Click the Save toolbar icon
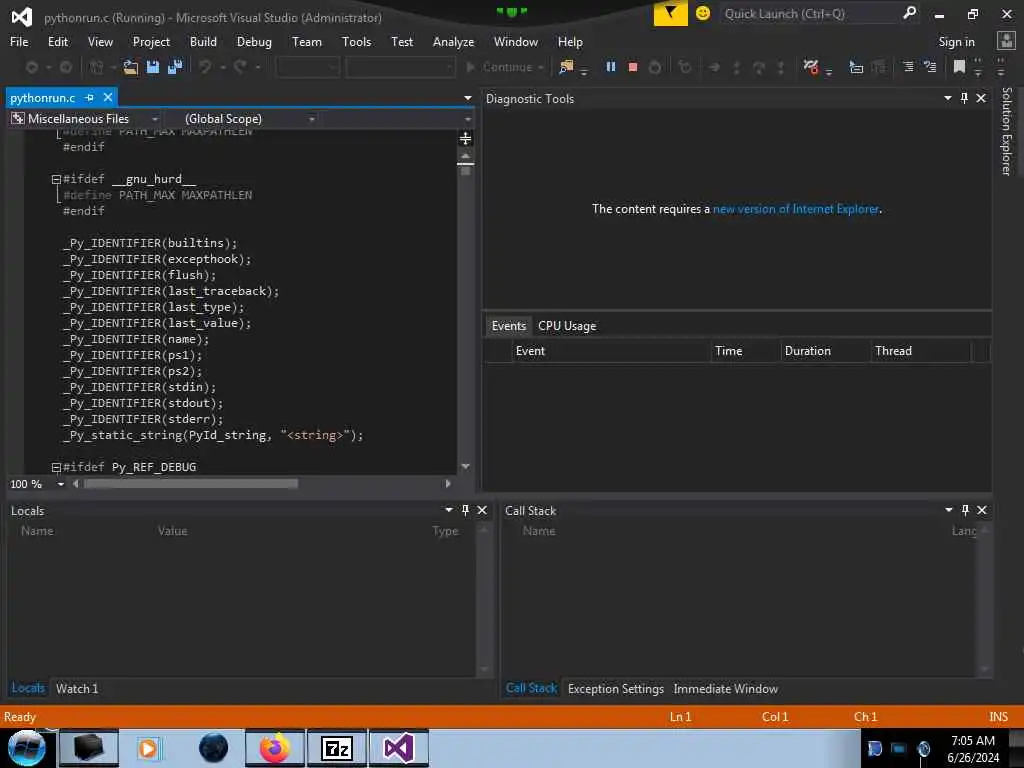The height and width of the screenshot is (768, 1024). (x=153, y=67)
